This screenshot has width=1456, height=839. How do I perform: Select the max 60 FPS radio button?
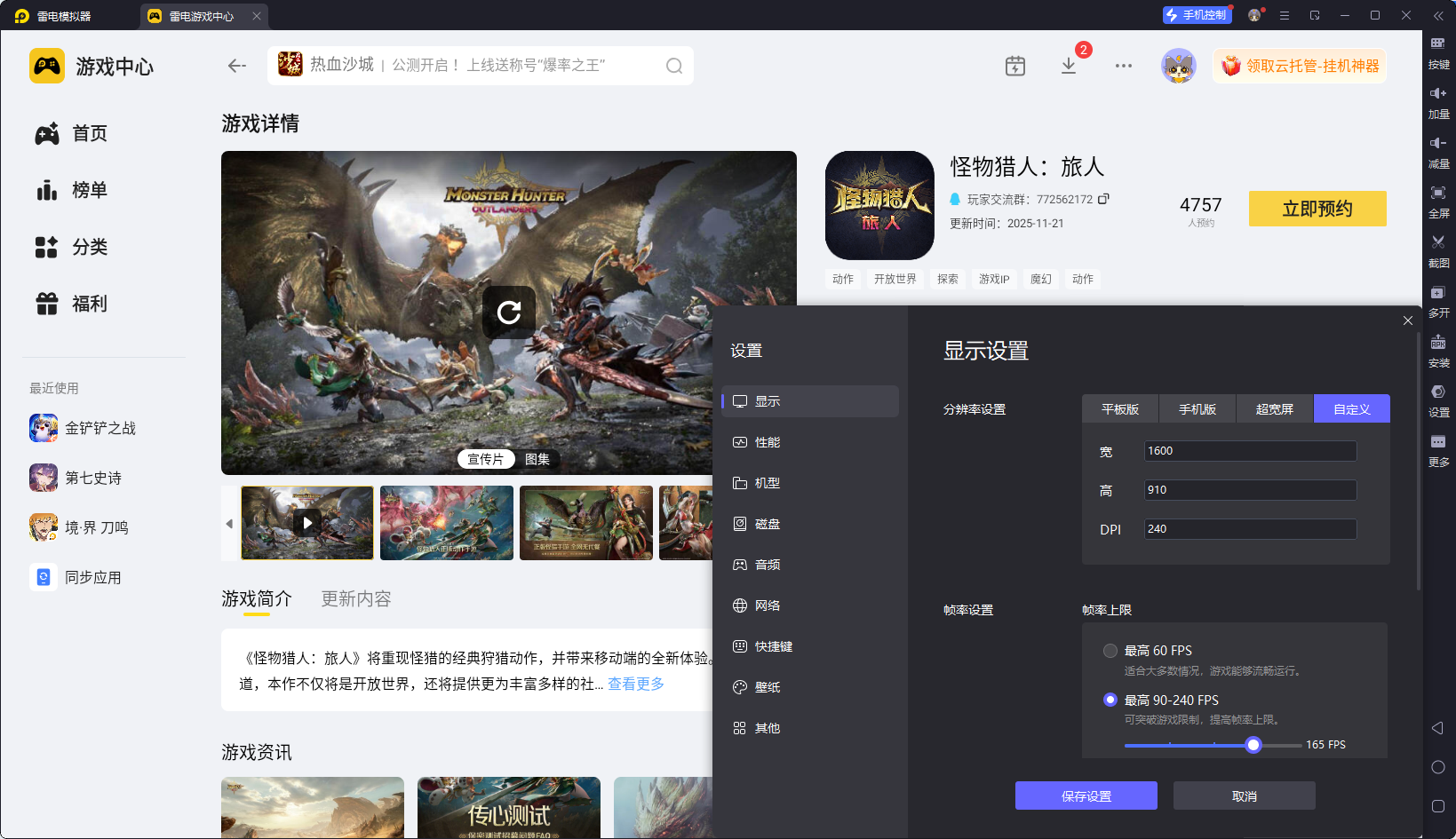click(x=1110, y=651)
